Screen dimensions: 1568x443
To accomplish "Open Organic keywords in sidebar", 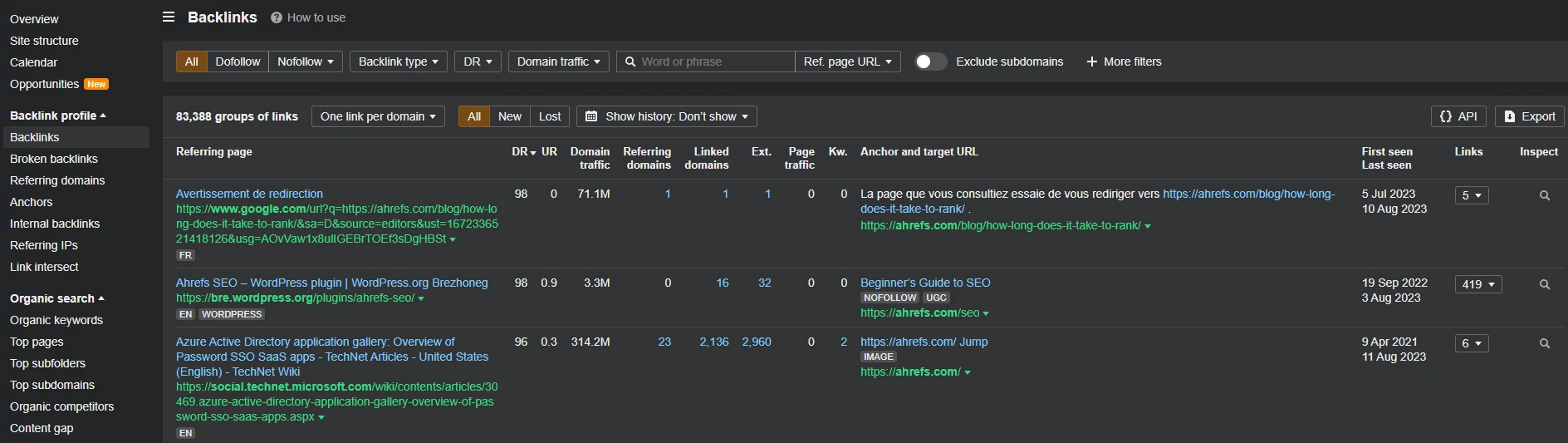I will click(56, 320).
